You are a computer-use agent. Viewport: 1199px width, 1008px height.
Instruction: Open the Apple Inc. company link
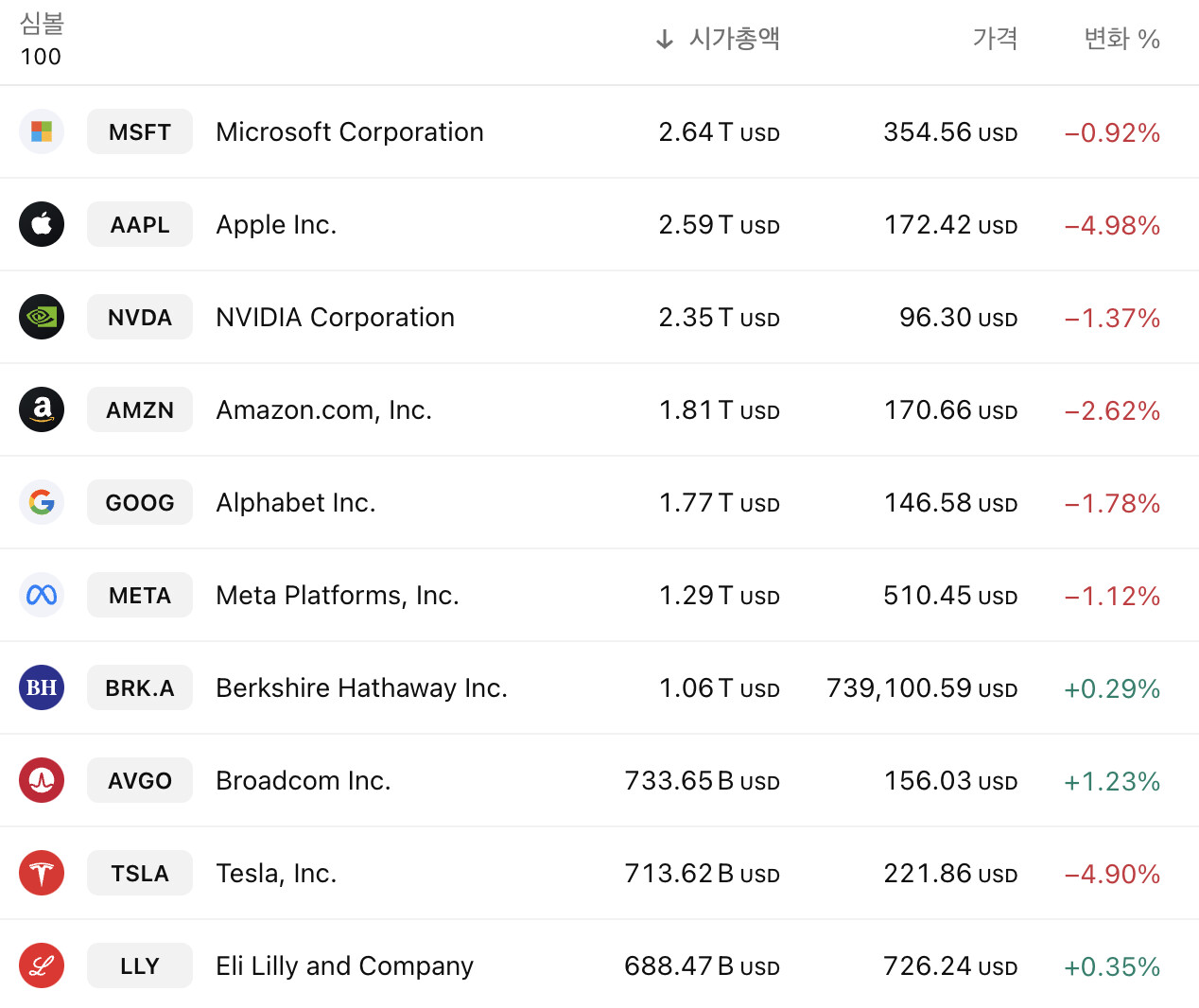coord(276,224)
